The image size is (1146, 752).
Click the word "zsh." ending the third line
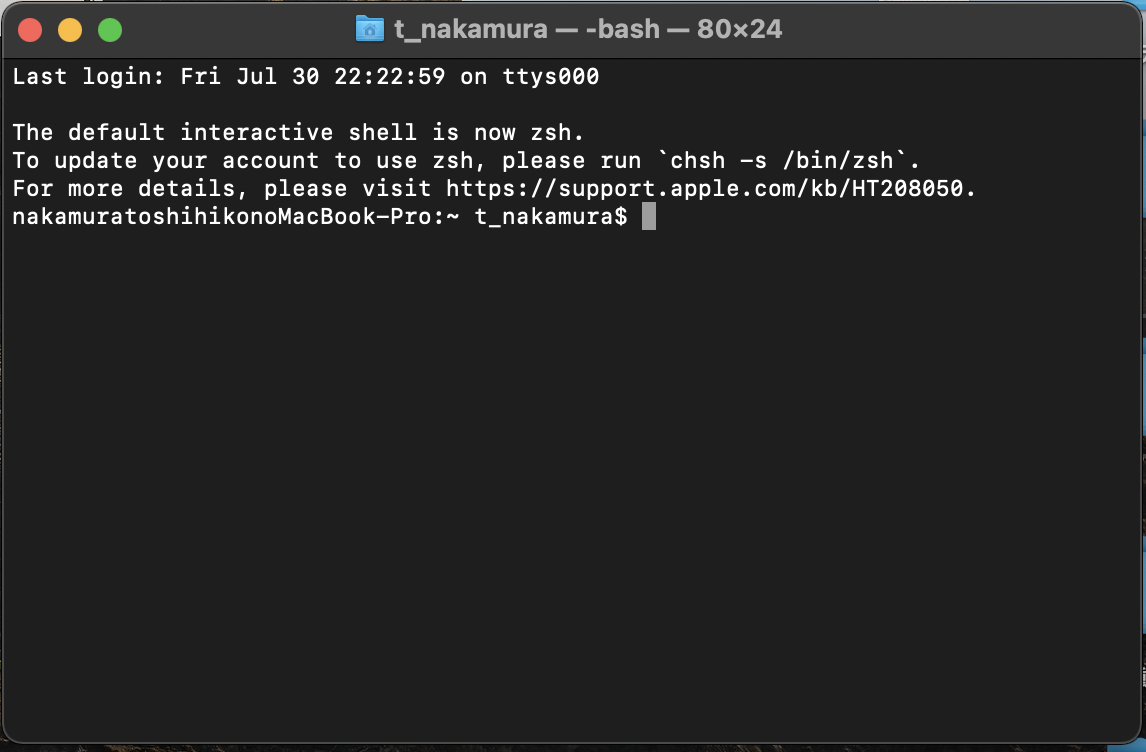(x=557, y=133)
